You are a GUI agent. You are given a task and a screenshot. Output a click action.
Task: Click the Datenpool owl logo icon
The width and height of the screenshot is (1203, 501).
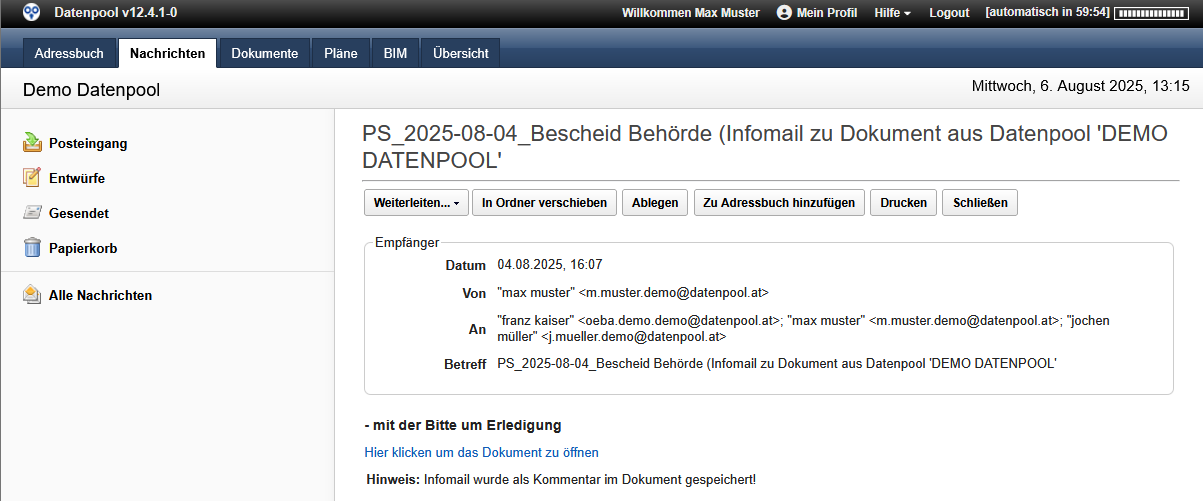32,13
